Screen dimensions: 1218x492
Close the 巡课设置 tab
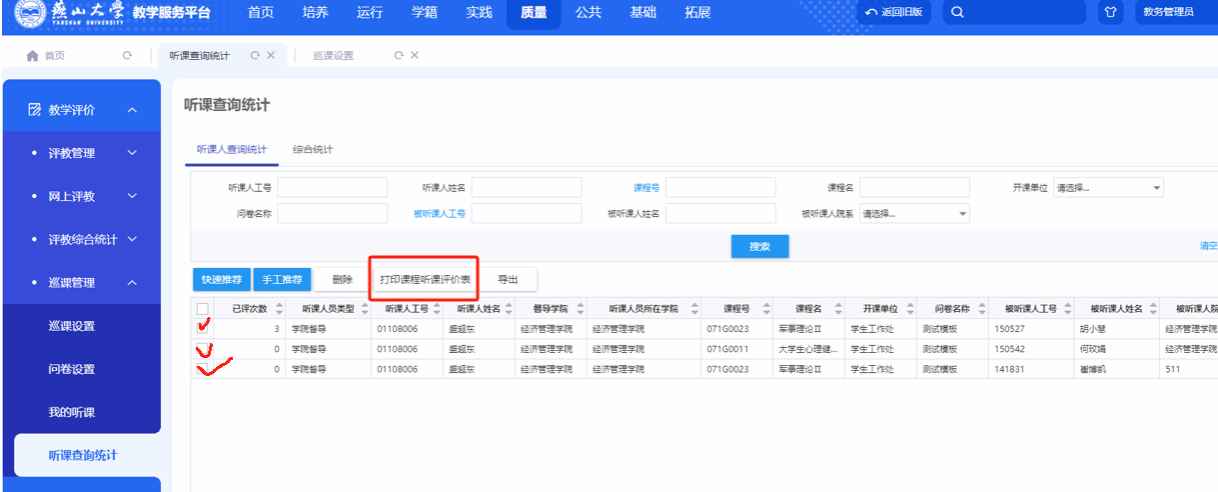click(415, 55)
